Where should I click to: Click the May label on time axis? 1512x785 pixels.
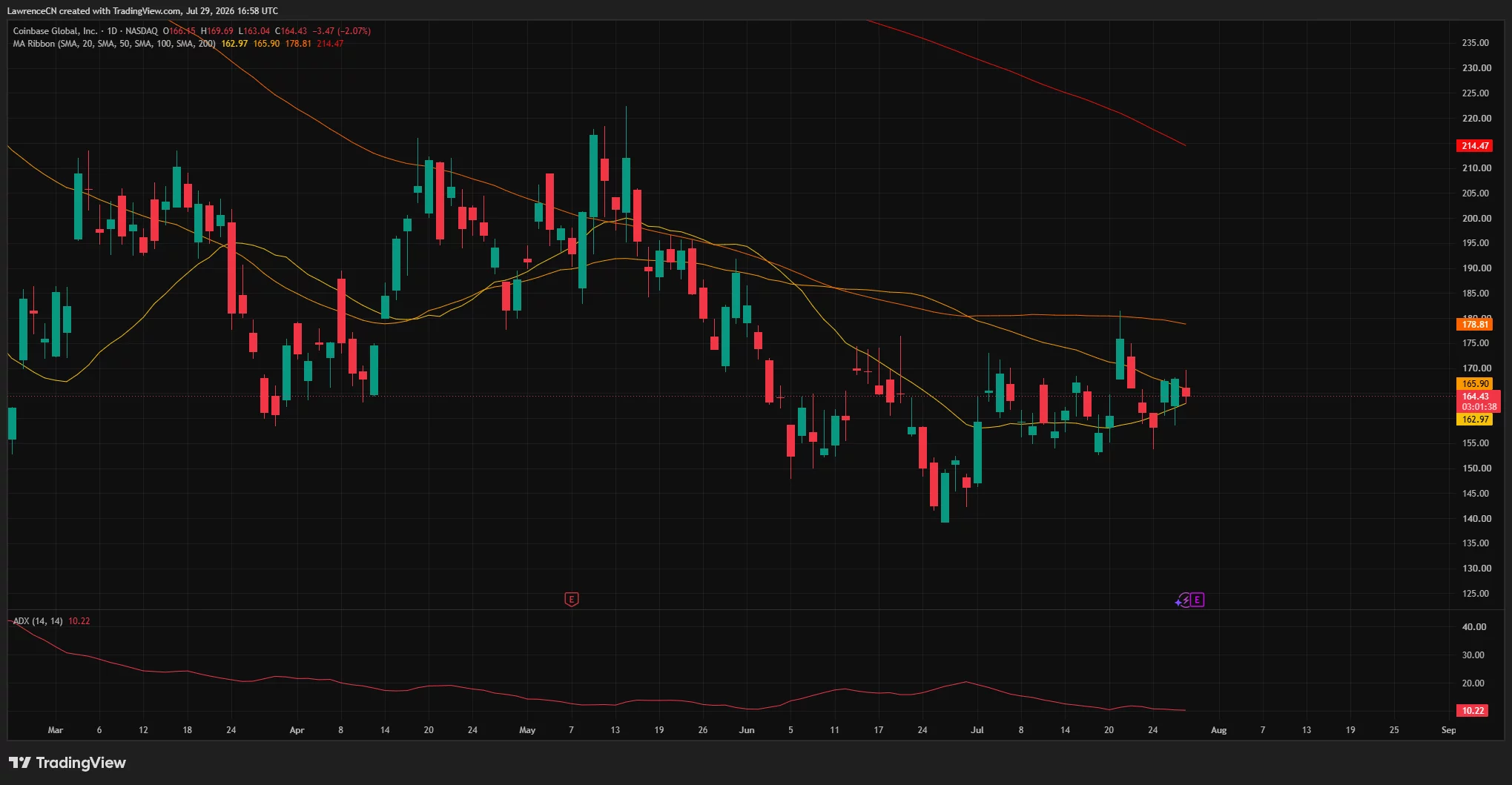point(527,730)
